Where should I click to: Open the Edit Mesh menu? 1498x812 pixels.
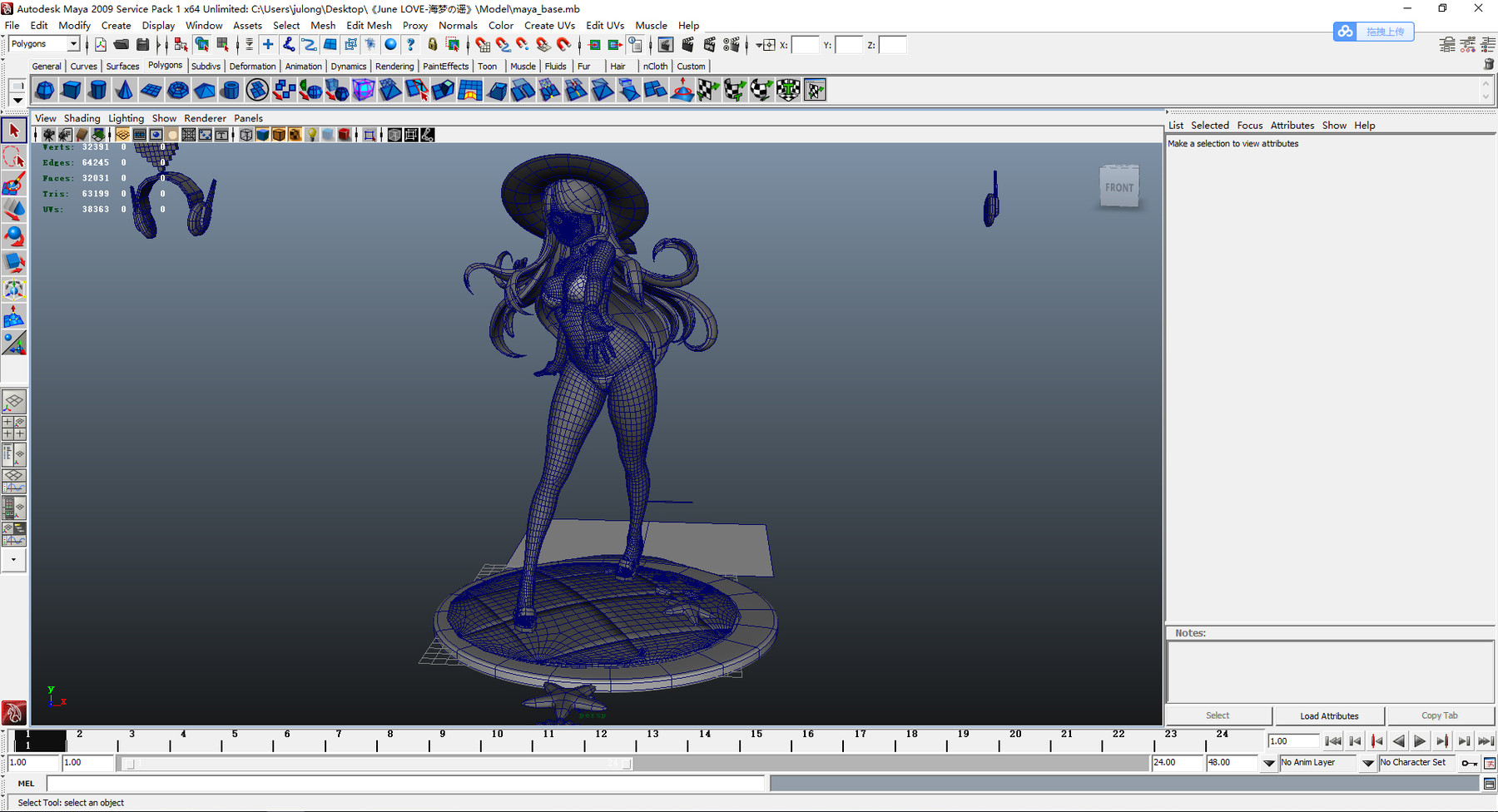tap(369, 25)
